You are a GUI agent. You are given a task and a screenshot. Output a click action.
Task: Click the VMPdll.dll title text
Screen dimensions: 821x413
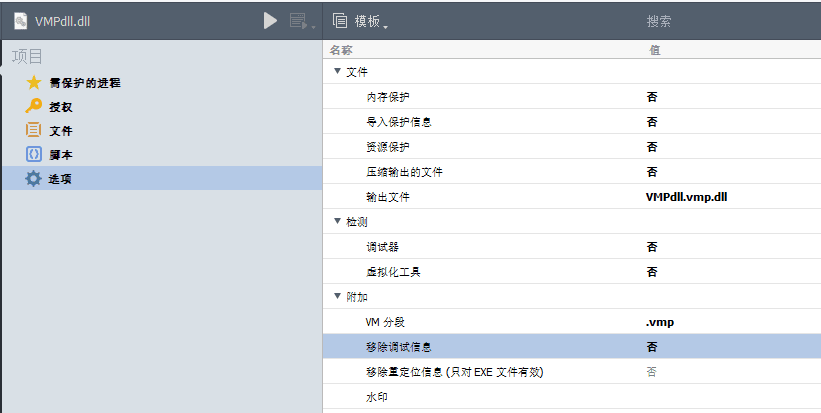(63, 21)
